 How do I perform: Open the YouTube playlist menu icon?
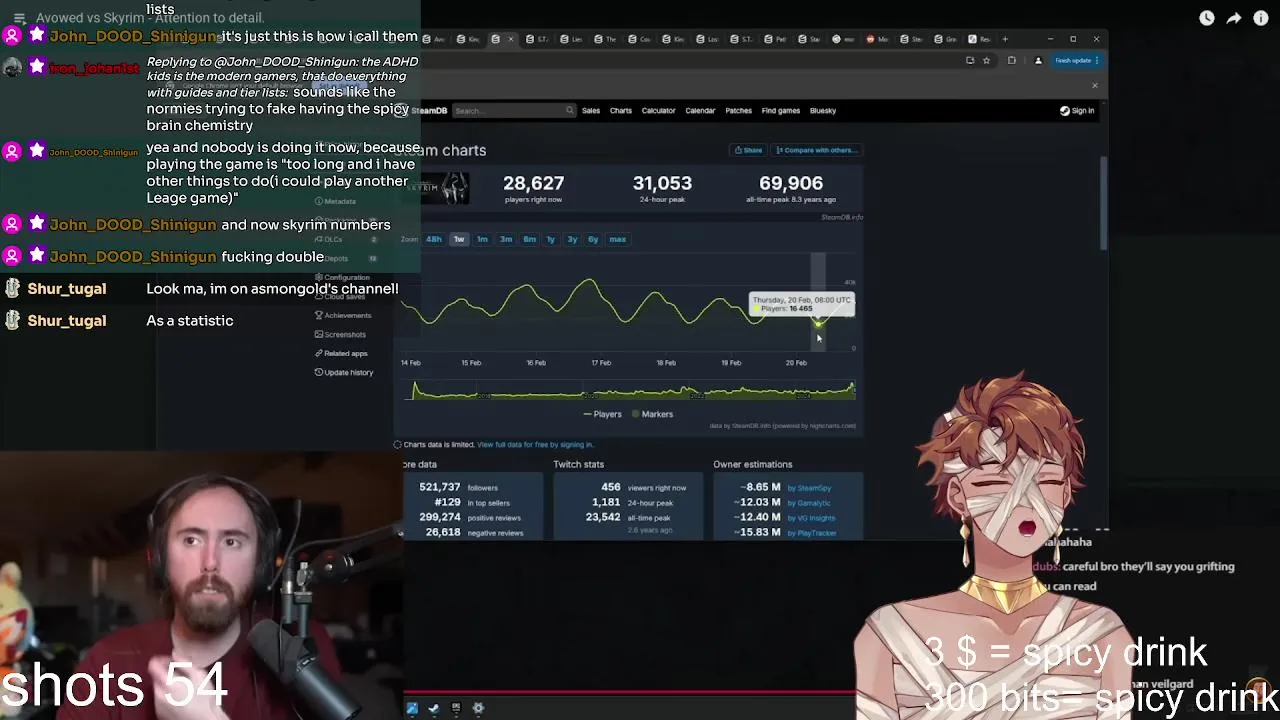[x=19, y=18]
